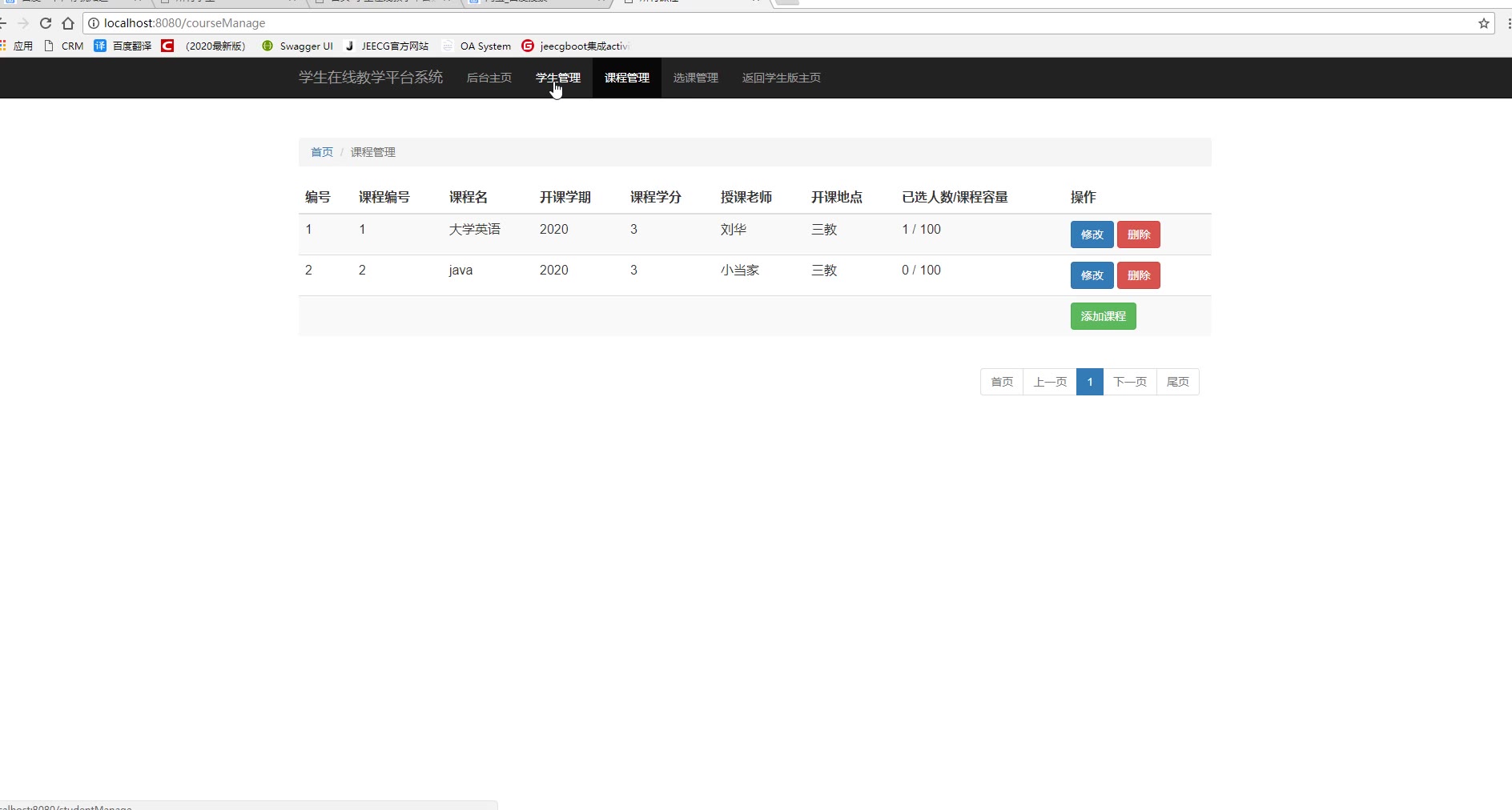Open 选课管理 in the navbar
The image size is (1512, 810).
point(696,78)
